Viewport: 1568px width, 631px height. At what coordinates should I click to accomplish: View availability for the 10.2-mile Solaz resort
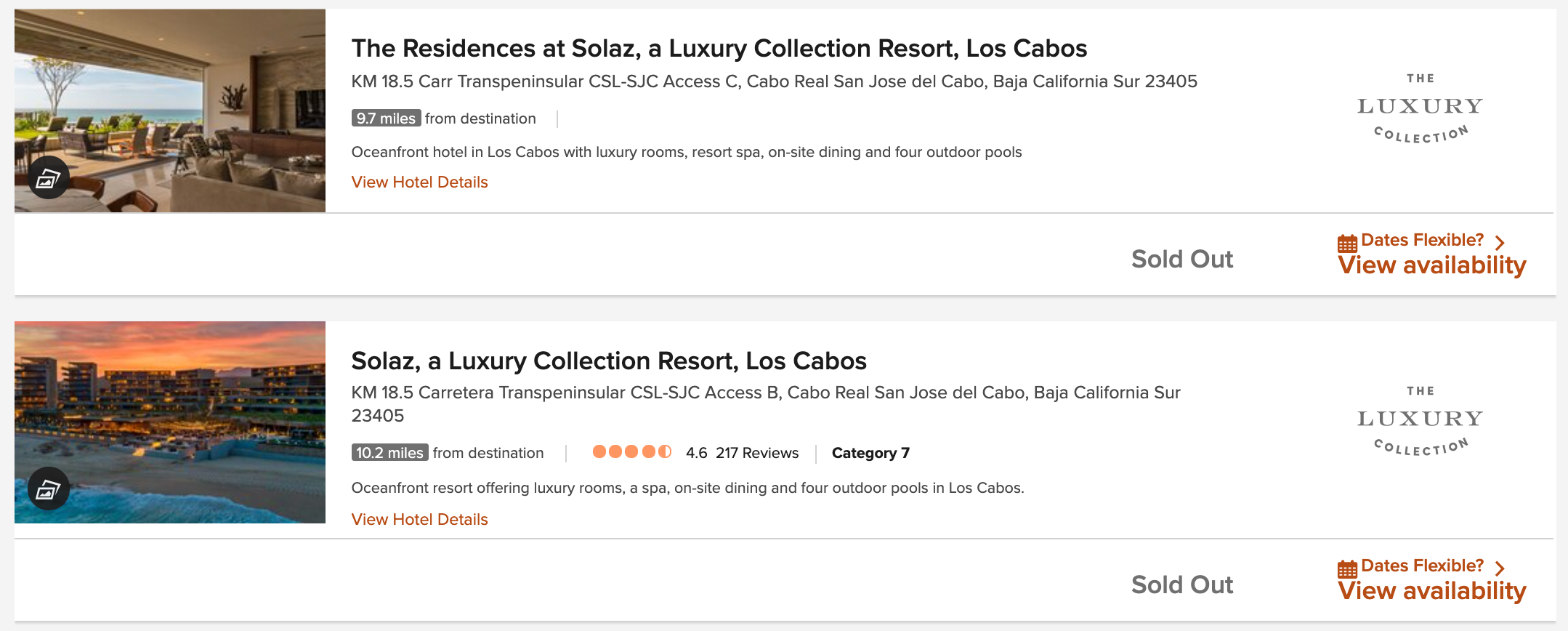(1431, 592)
